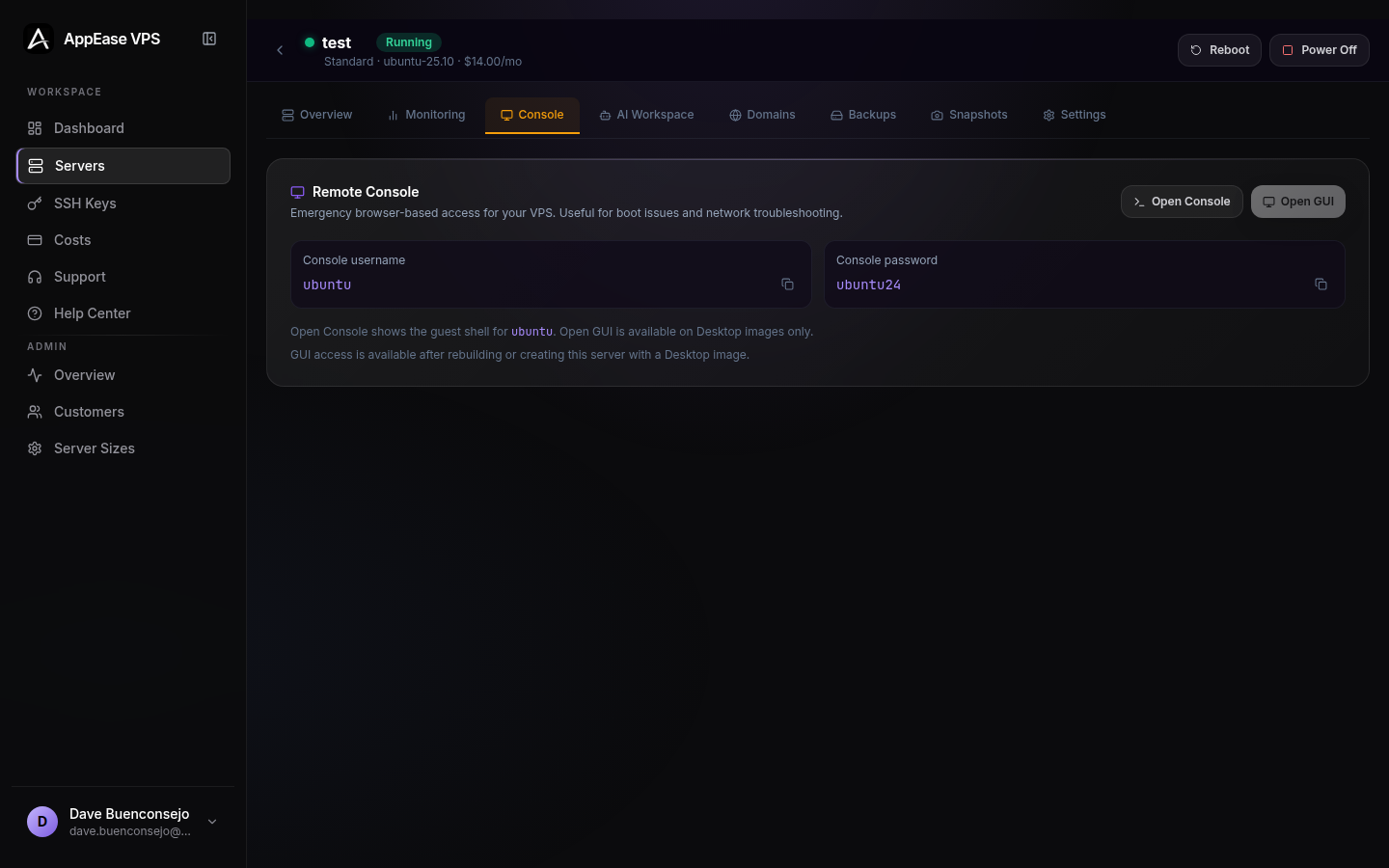
Task: Click the user avatar with letter D
Action: [42, 822]
